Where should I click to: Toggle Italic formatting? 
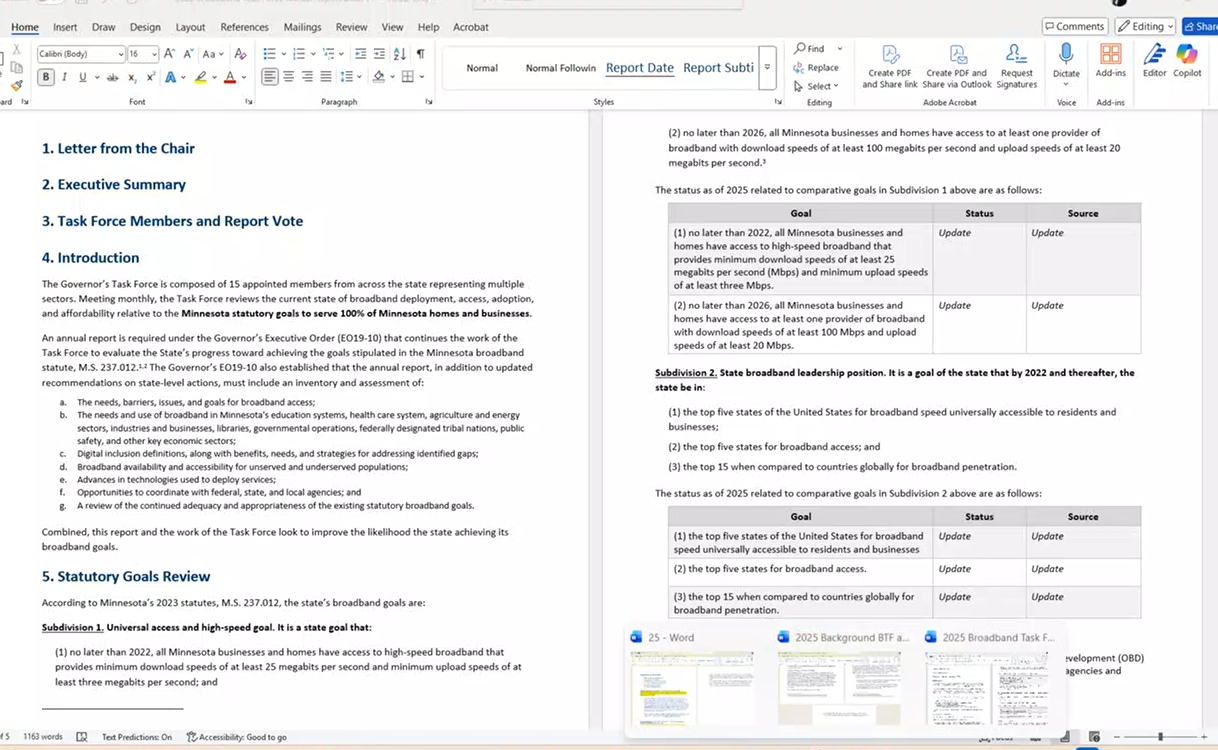[x=65, y=77]
